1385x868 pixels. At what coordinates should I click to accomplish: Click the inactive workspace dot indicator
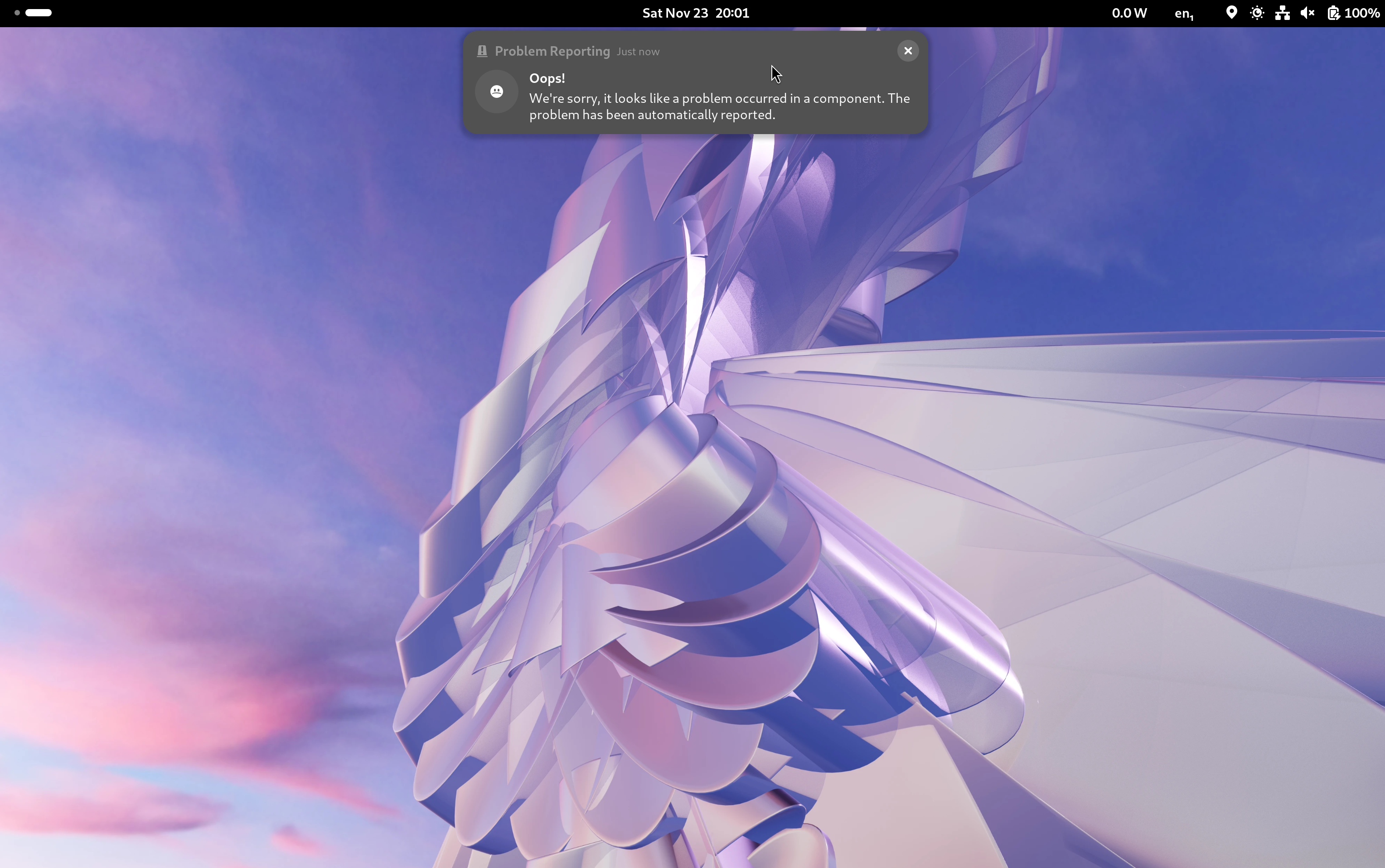pyautogui.click(x=17, y=13)
